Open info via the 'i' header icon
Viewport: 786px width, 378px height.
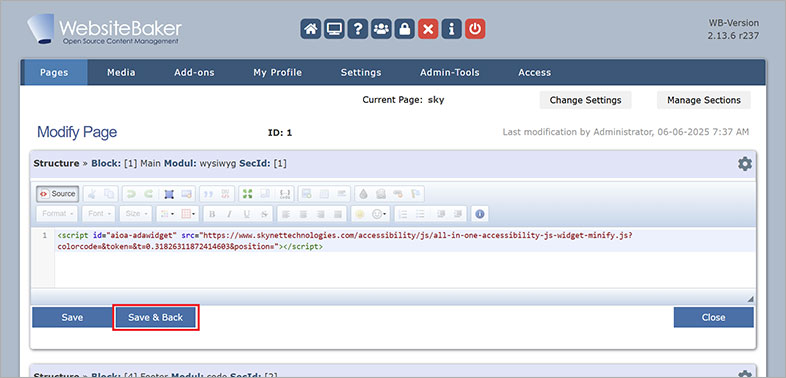[451, 29]
